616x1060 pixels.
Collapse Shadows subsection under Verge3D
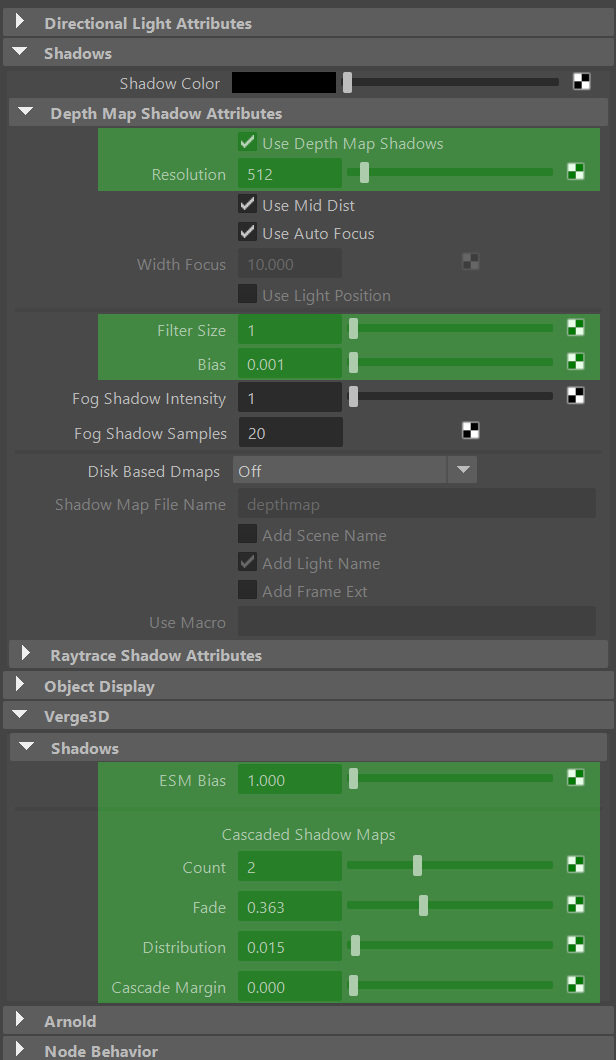[x=26, y=748]
